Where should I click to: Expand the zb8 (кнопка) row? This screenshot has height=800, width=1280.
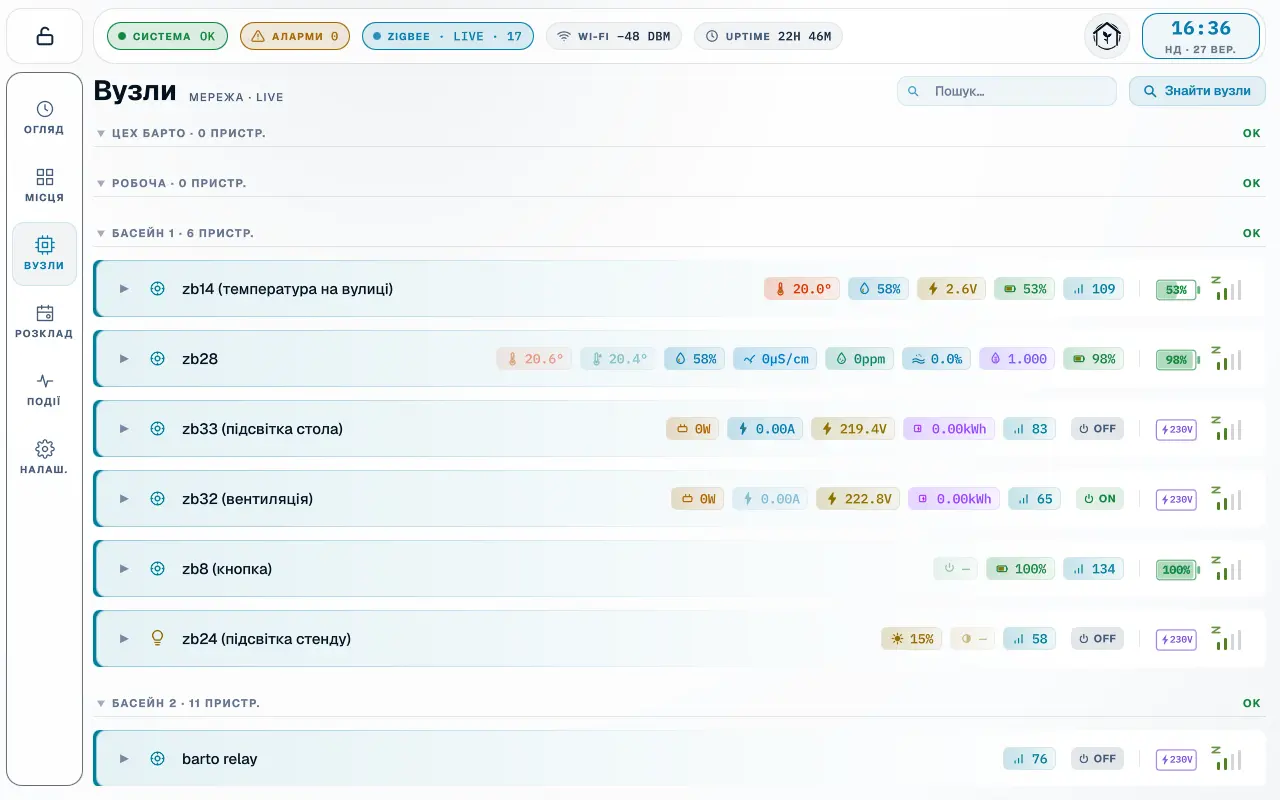[124, 569]
